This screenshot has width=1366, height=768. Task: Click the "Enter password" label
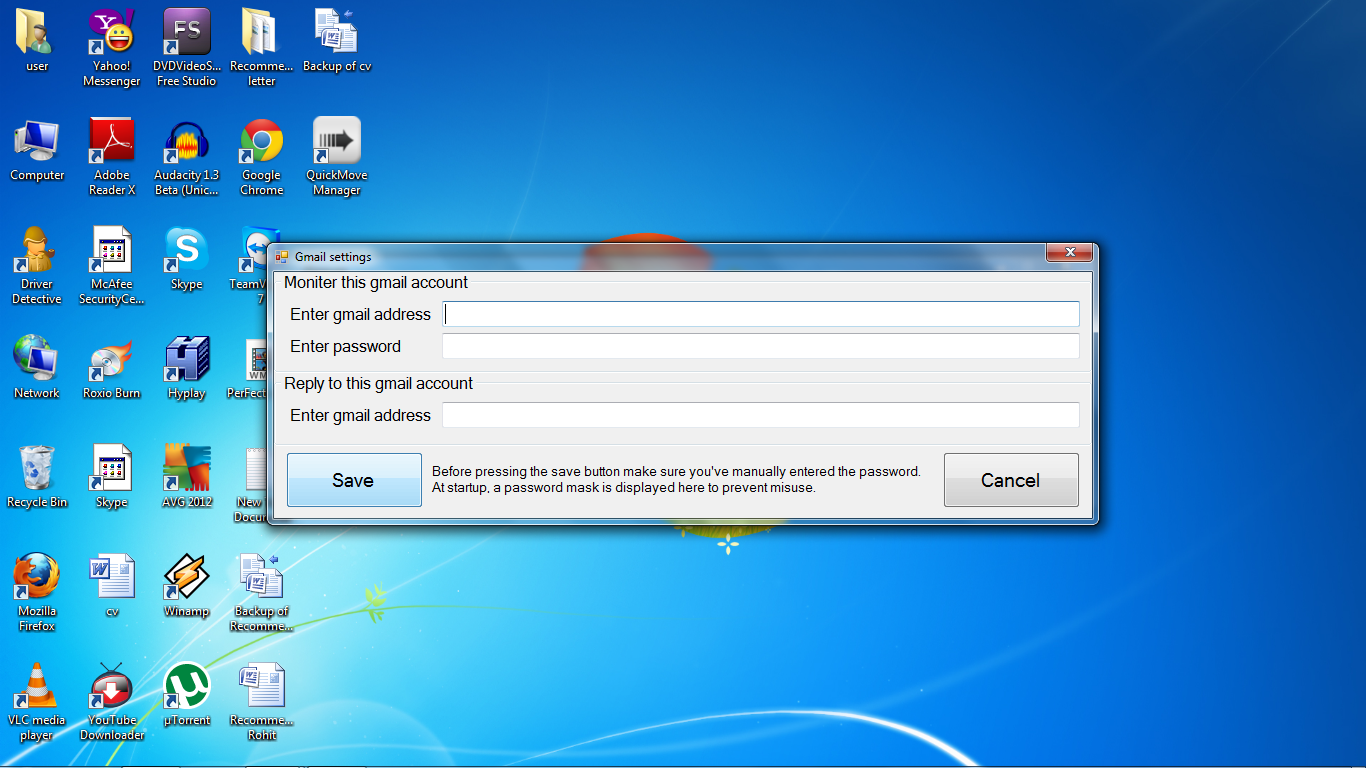tap(345, 346)
